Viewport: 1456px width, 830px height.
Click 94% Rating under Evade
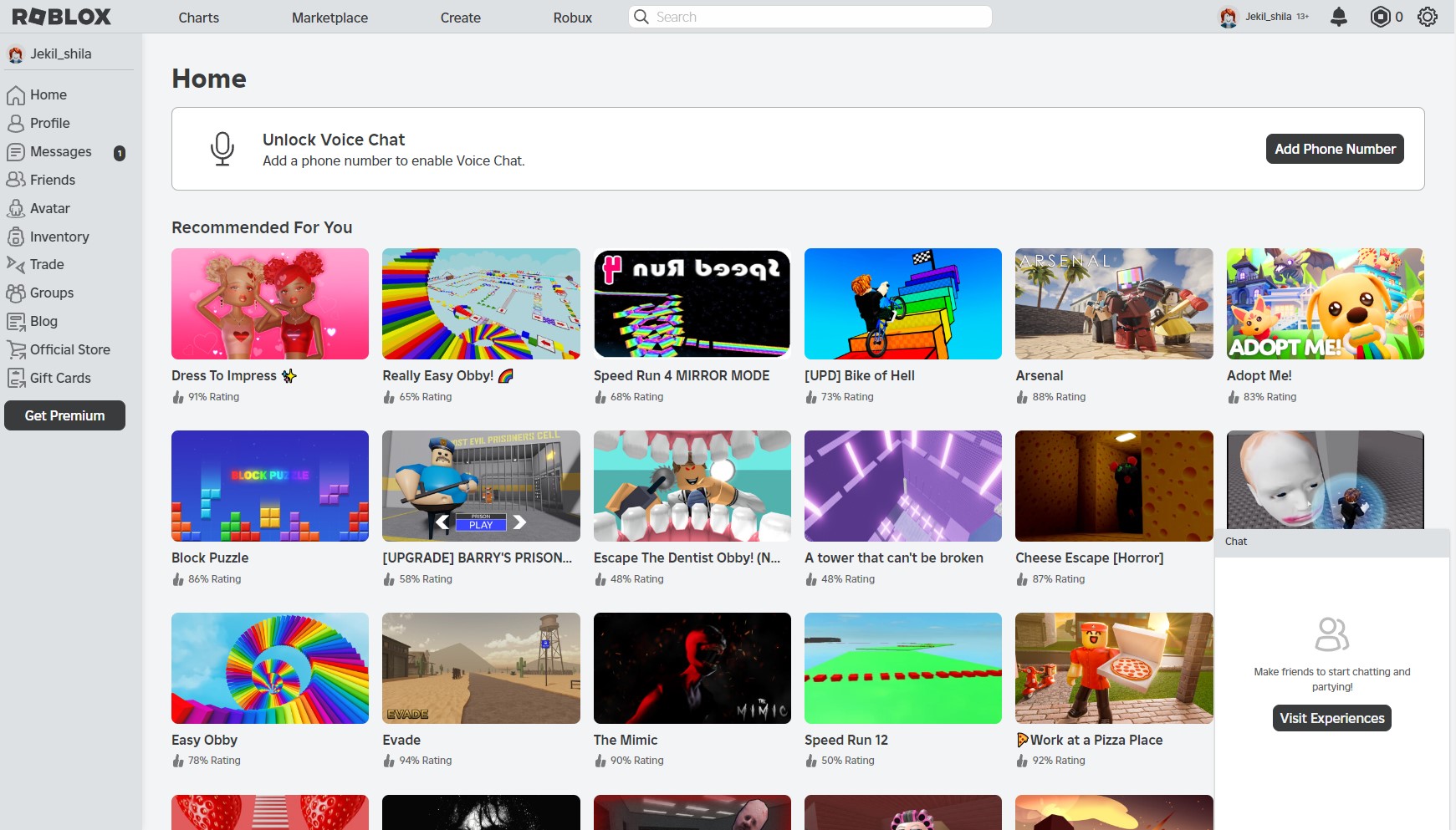pyautogui.click(x=425, y=761)
